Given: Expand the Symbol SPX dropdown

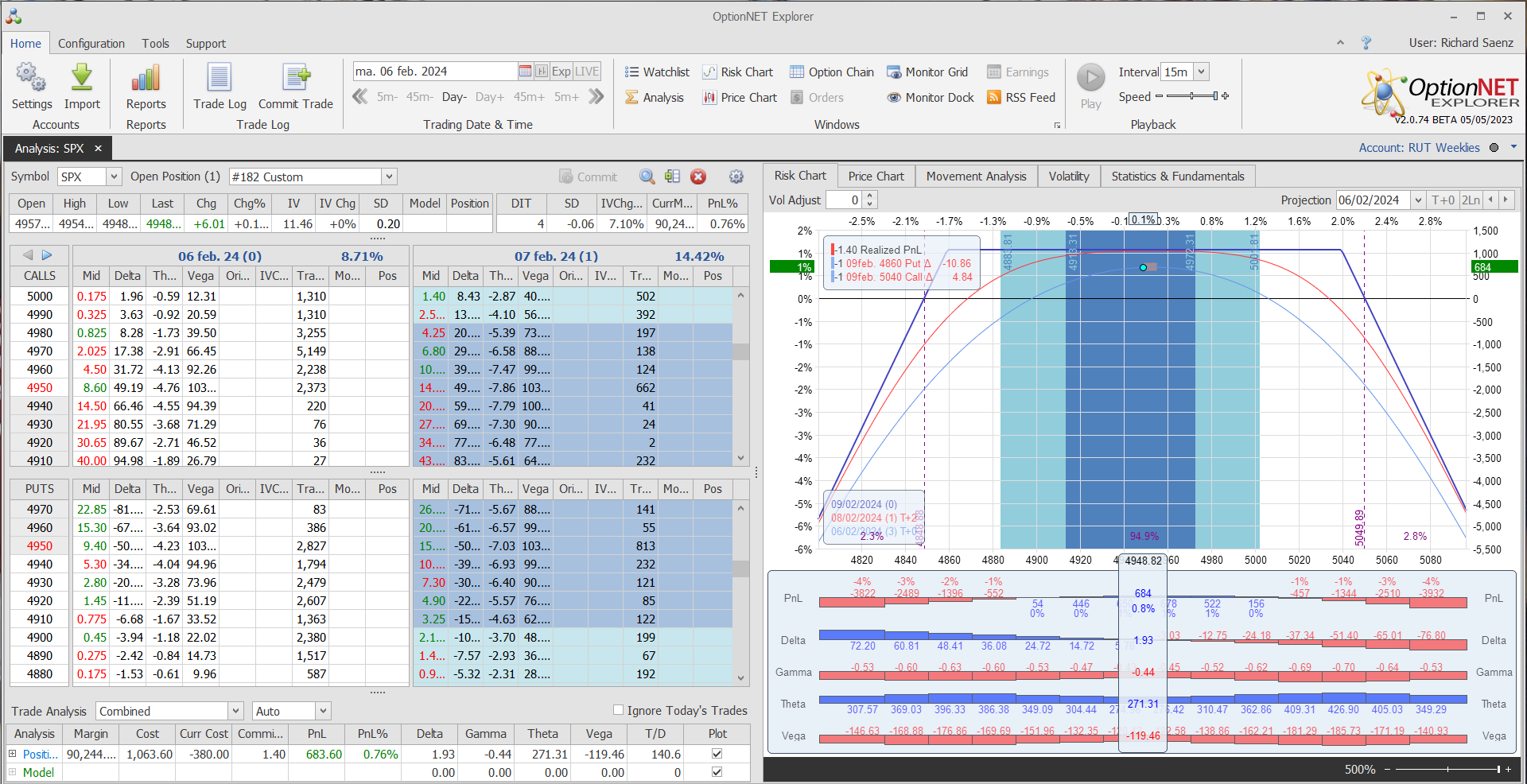Looking at the screenshot, I should pyautogui.click(x=114, y=177).
